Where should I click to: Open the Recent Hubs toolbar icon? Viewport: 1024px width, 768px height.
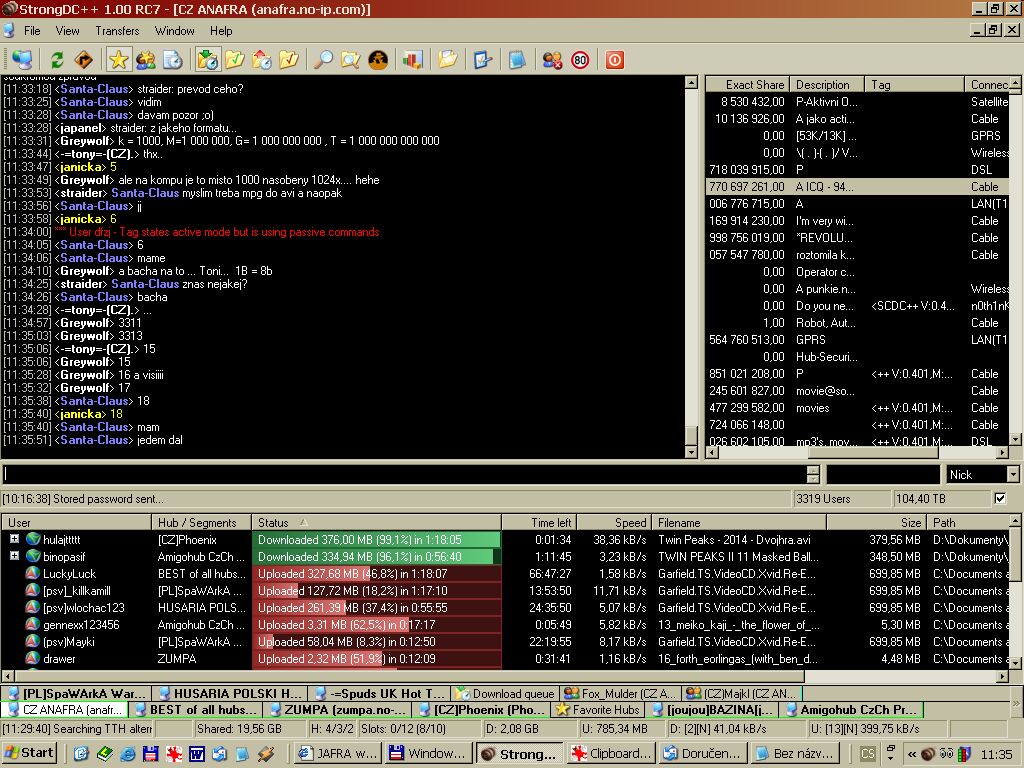tap(172, 60)
